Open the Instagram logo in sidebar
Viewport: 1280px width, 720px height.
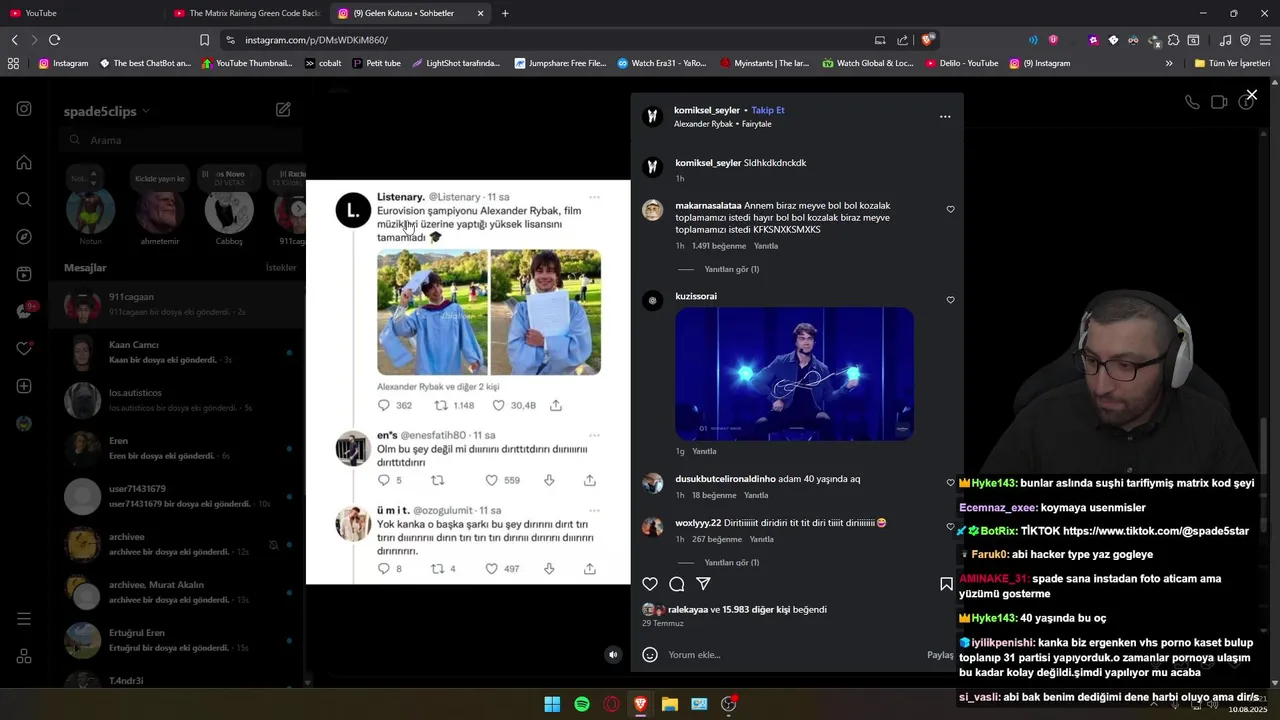pos(24,109)
